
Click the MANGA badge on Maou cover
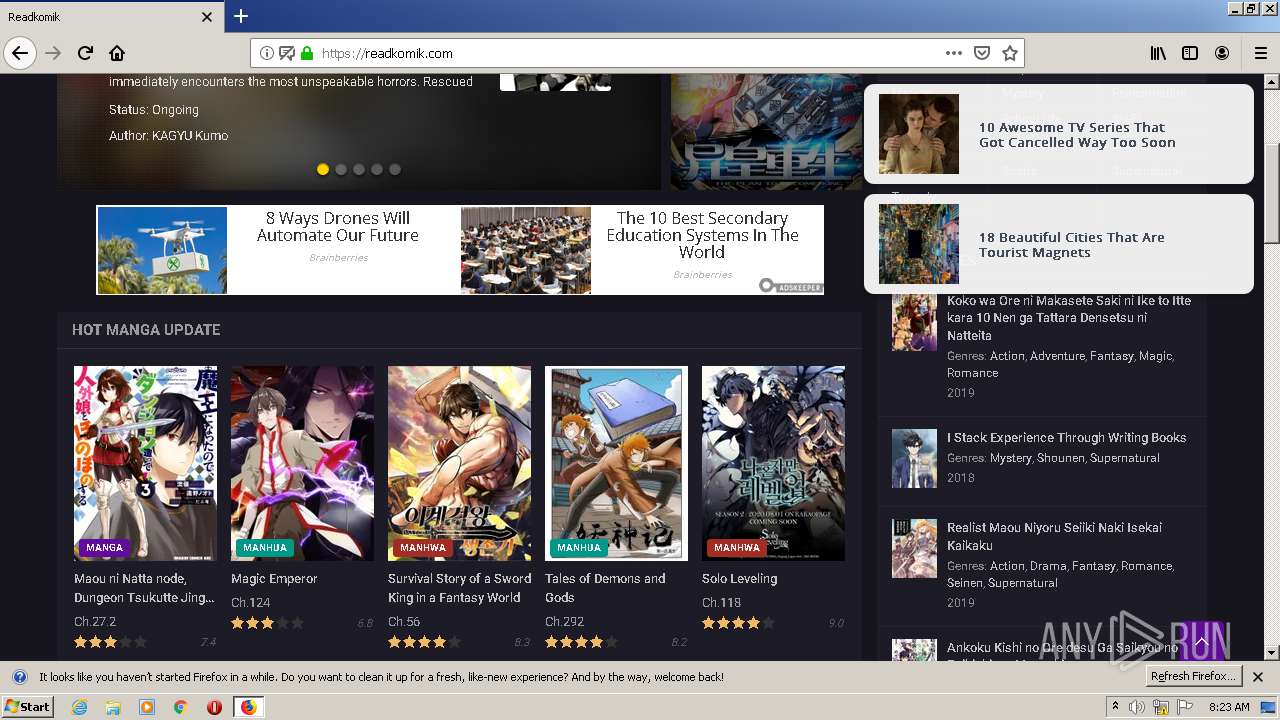tap(104, 548)
